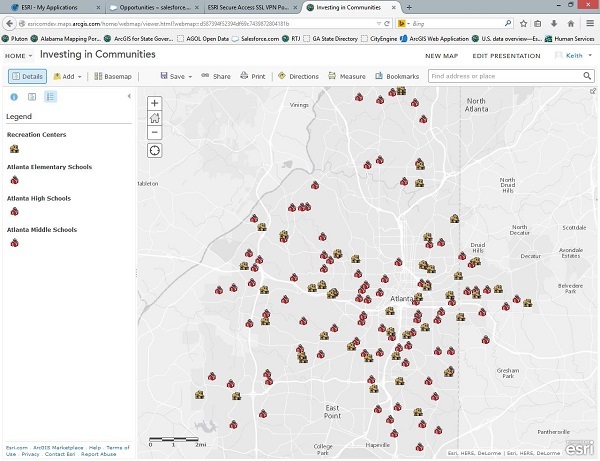The width and height of the screenshot is (600, 461).
Task: Open browser downloads arrow
Action: coord(554,24)
